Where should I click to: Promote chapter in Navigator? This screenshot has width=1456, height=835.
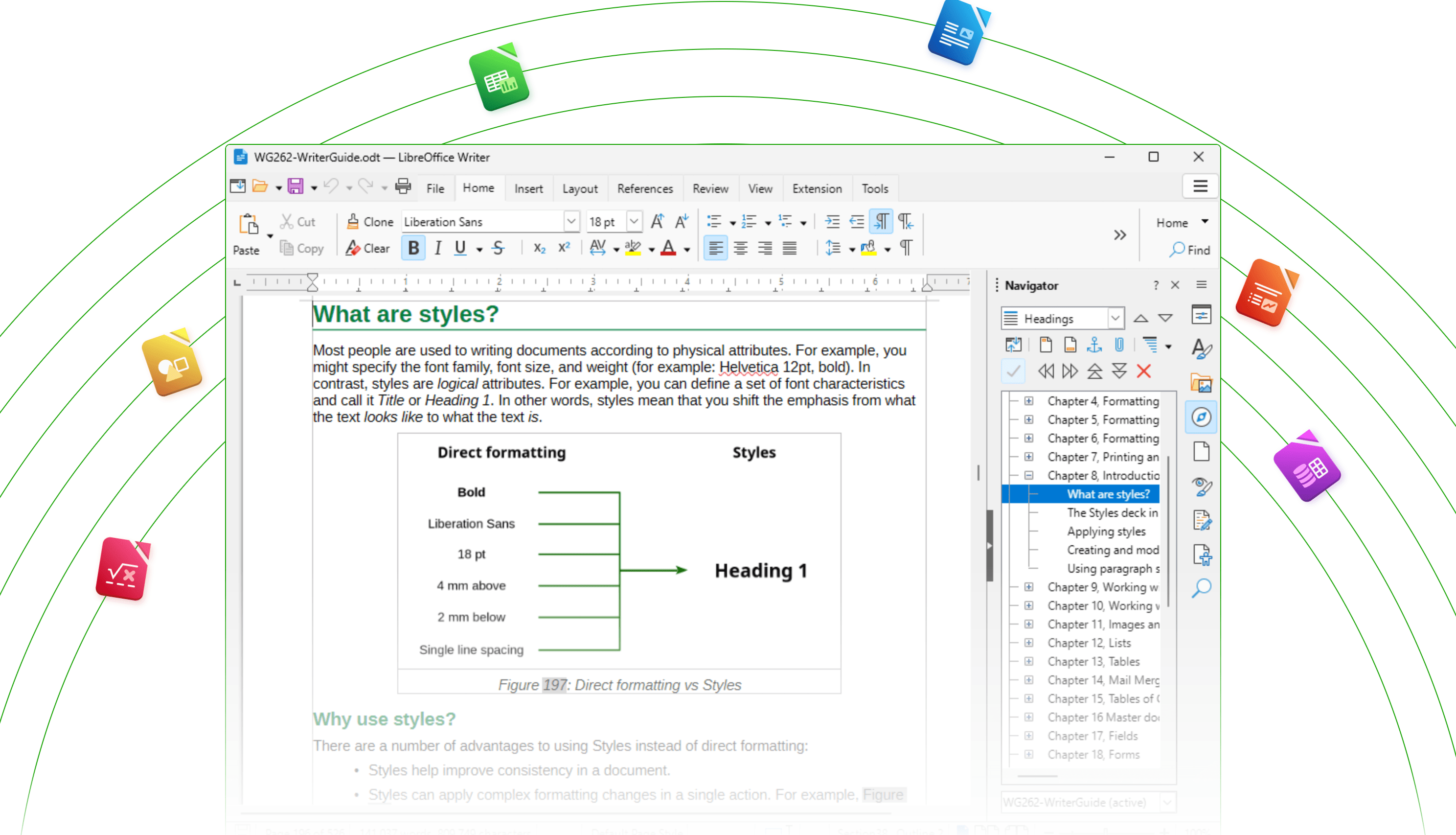point(1095,371)
